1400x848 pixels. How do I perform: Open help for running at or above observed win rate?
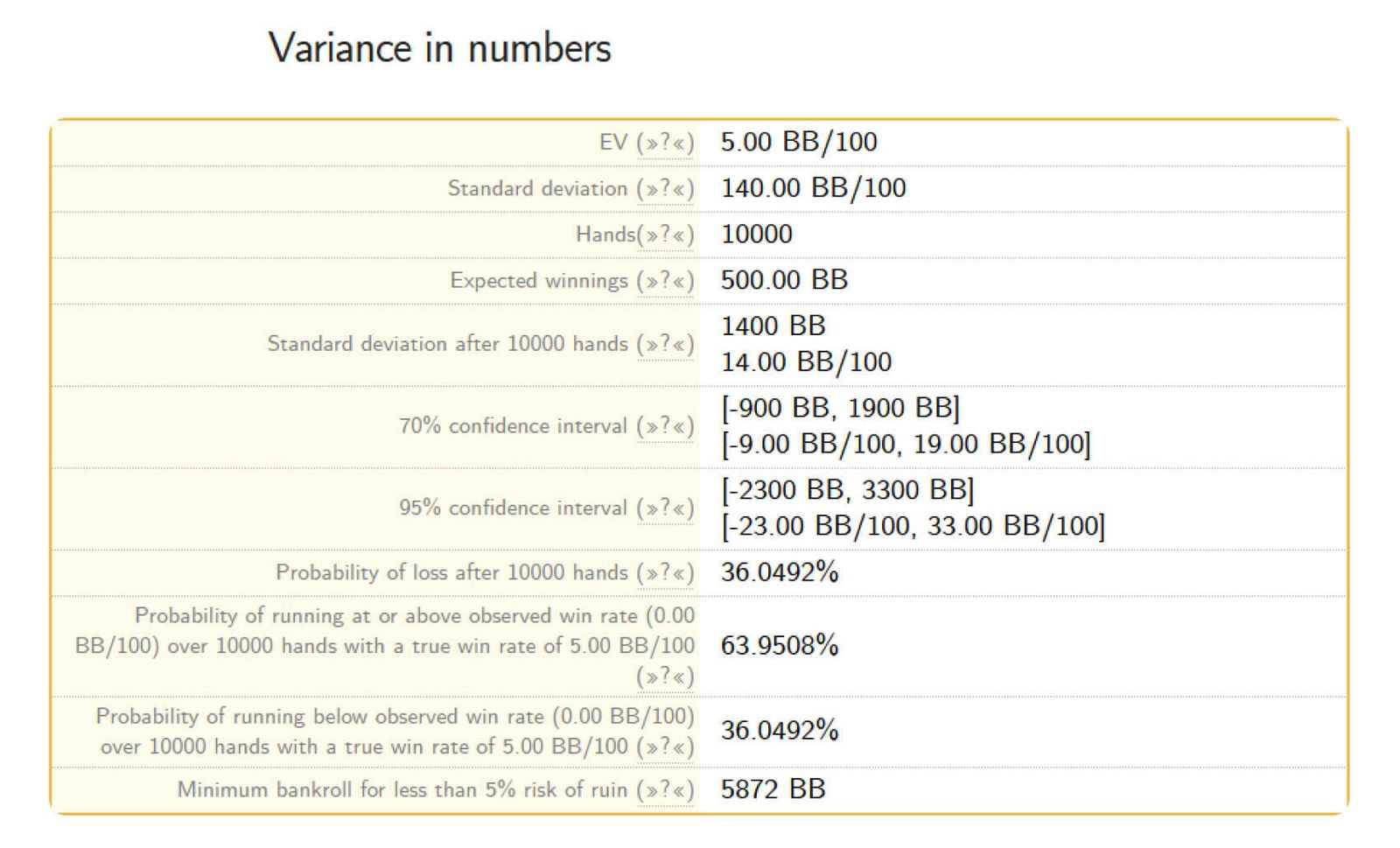point(665,677)
